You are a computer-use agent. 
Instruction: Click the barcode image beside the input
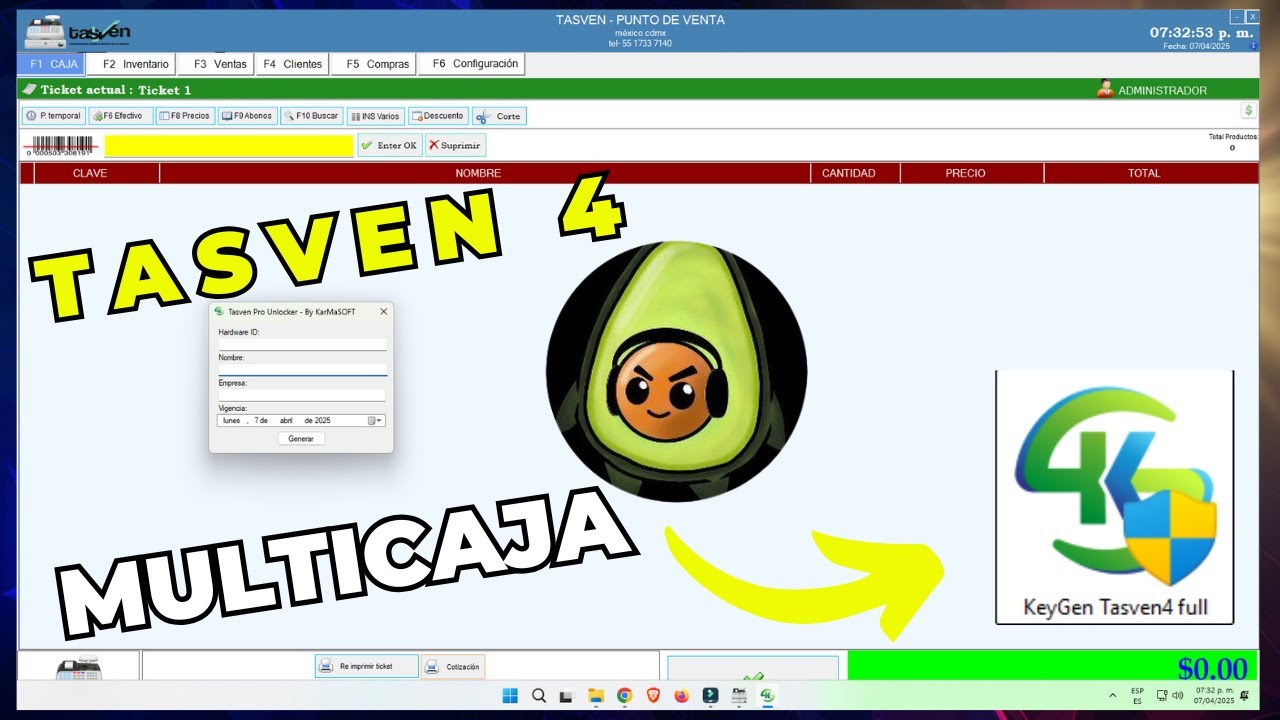62,145
